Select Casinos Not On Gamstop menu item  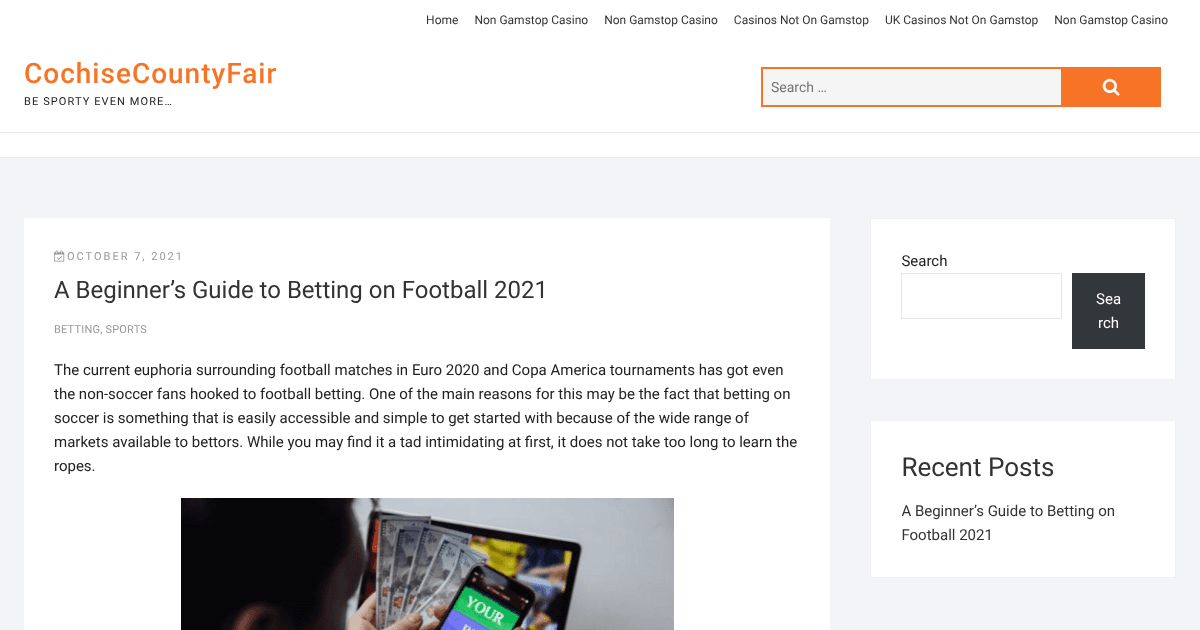(801, 20)
